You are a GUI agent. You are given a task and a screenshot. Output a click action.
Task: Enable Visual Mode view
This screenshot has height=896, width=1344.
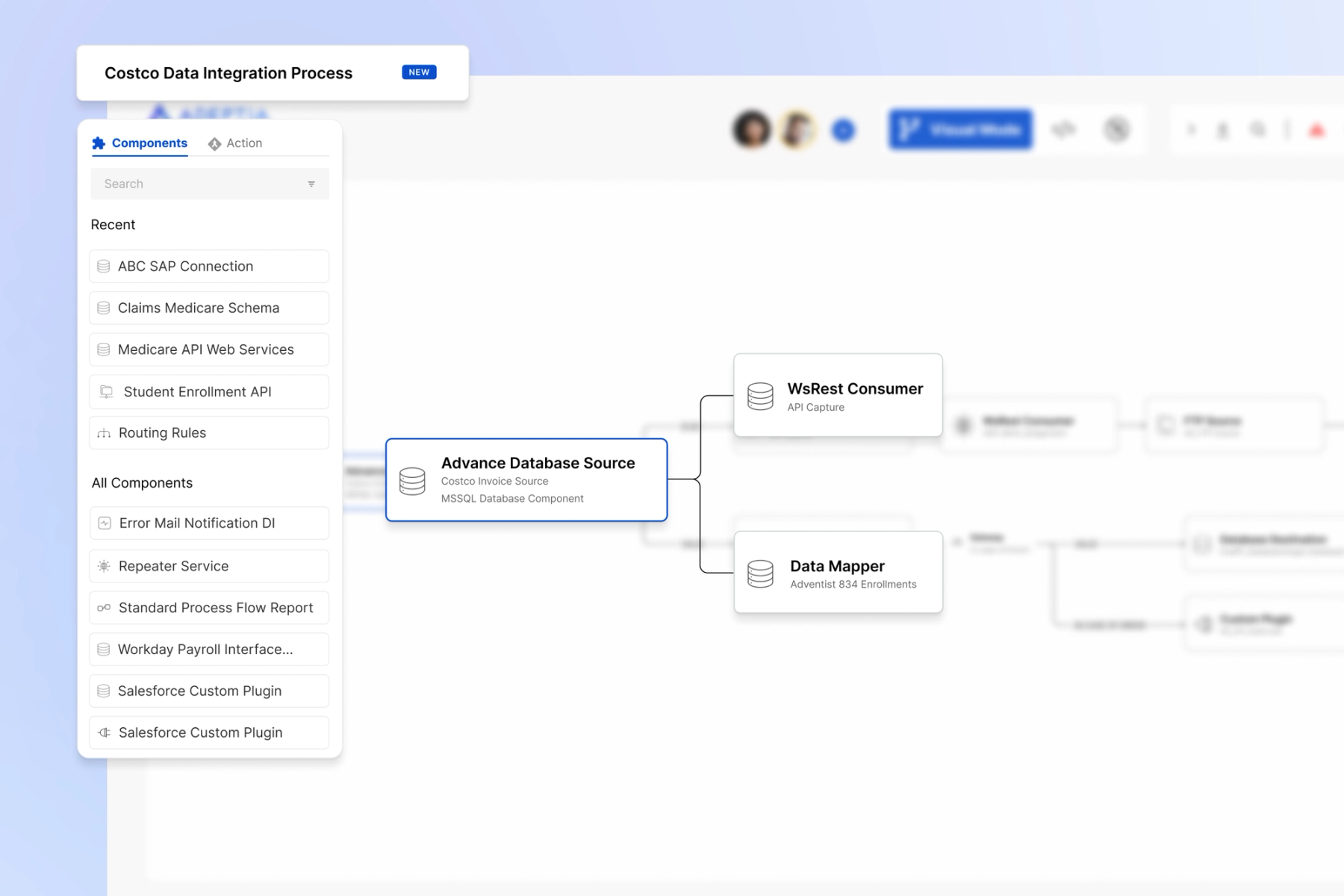[960, 130]
